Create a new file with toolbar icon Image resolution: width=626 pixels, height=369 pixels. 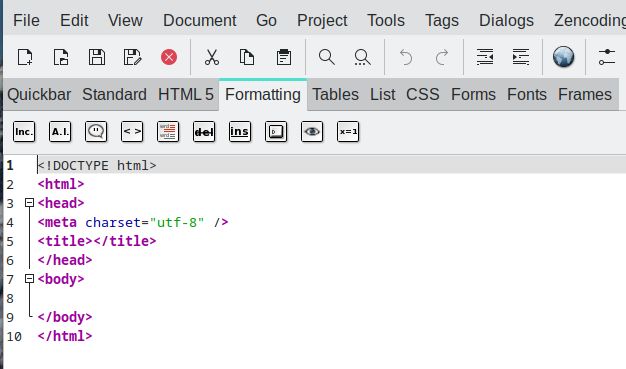pyautogui.click(x=25, y=57)
